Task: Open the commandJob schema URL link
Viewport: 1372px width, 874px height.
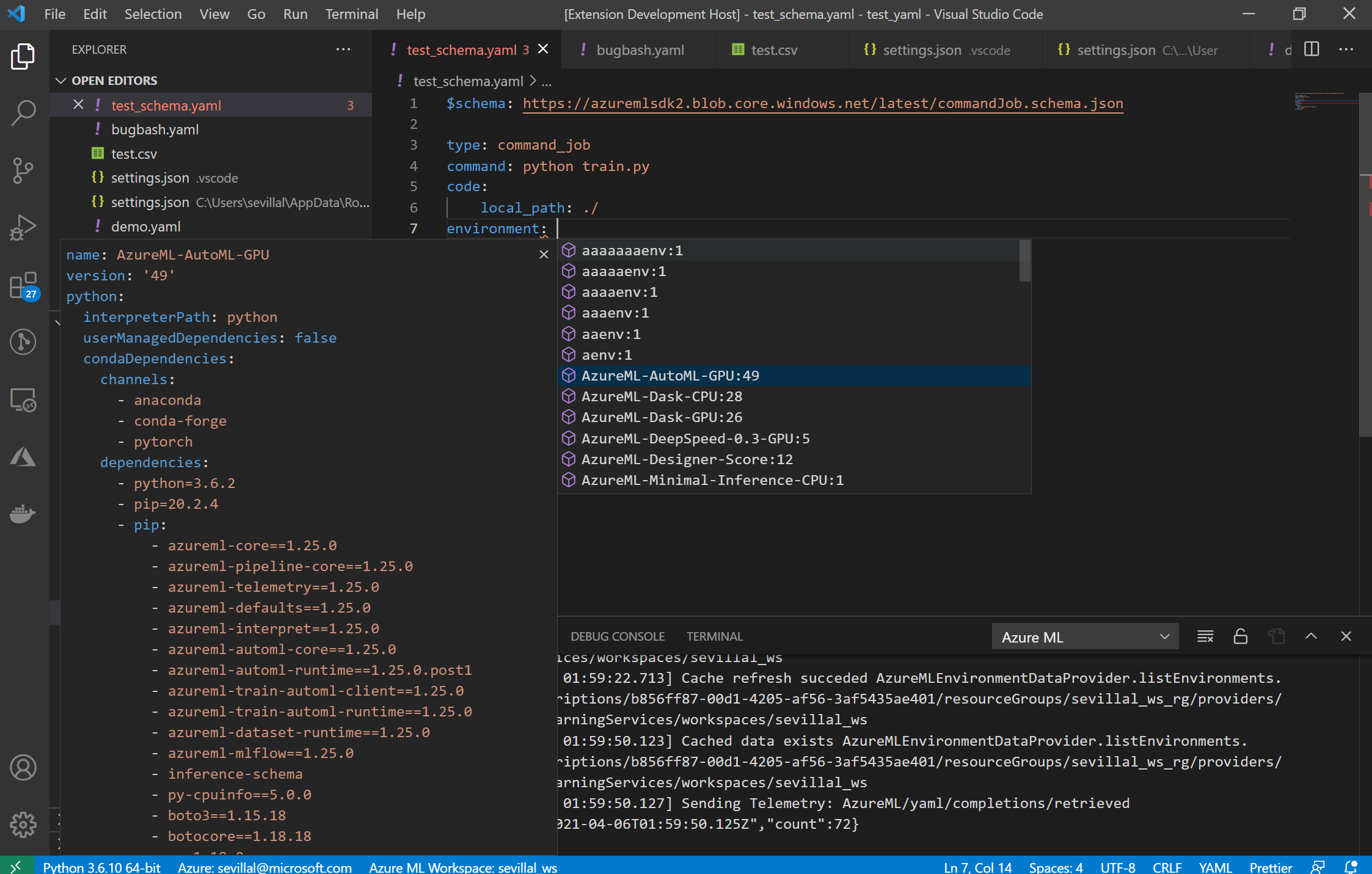Action: pos(822,103)
